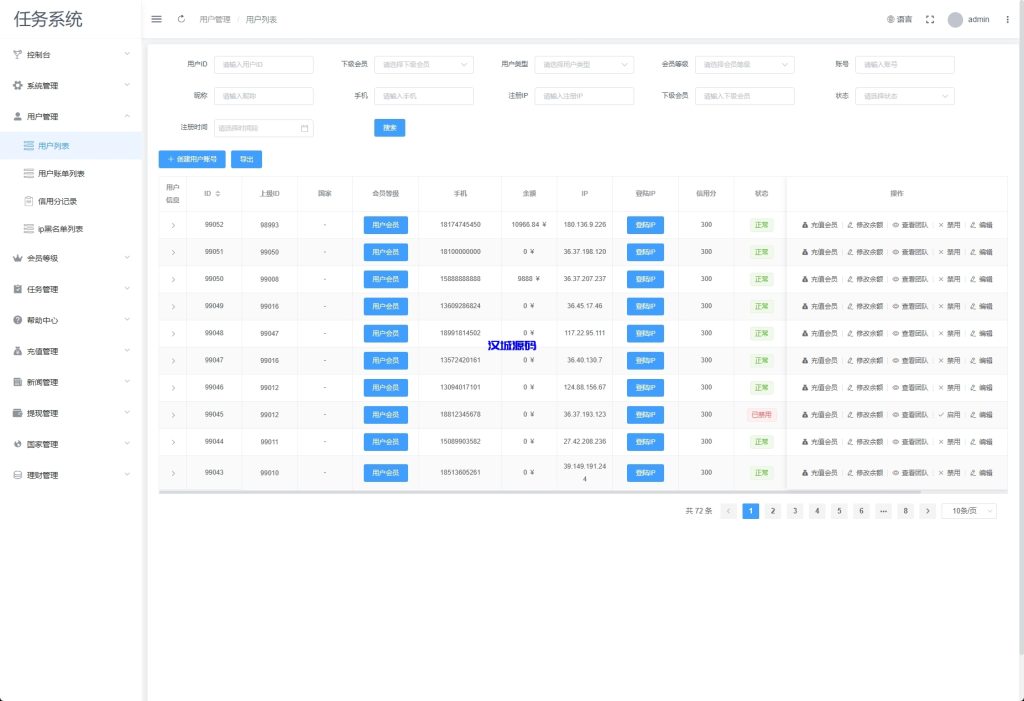Image resolution: width=1024 pixels, height=701 pixels.
Task: Click 充值会员 for user 99052
Action: (x=820, y=225)
